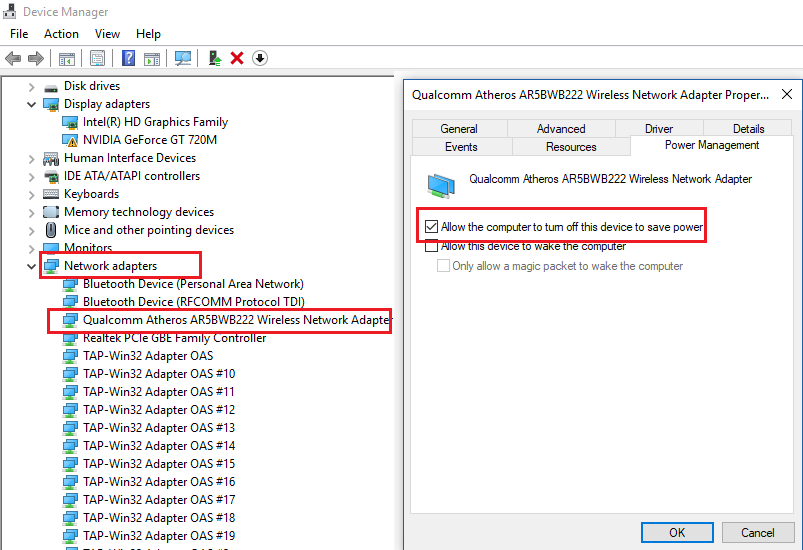803x550 pixels.
Task: Click the Mice and other pointing devices icon
Action: pos(51,230)
